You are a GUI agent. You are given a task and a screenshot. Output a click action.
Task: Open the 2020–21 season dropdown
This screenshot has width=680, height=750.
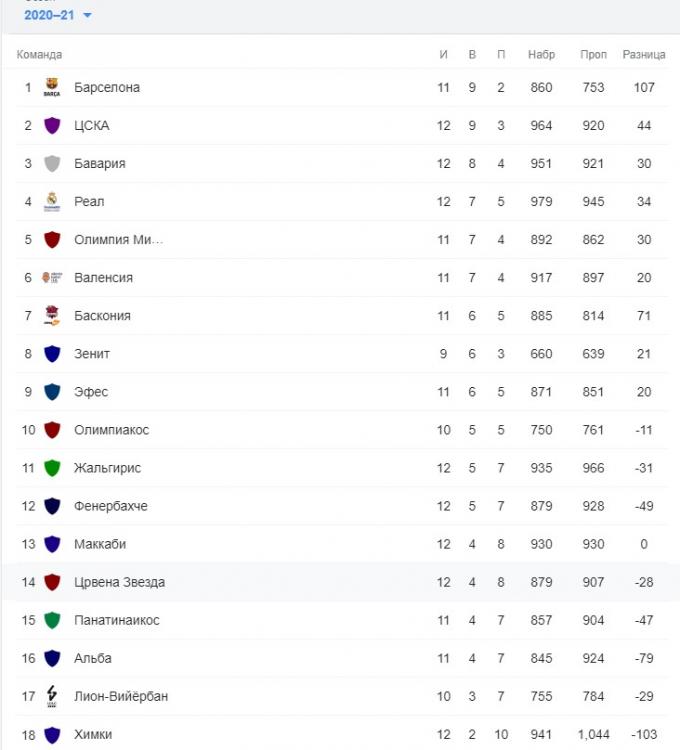pyautogui.click(x=58, y=15)
